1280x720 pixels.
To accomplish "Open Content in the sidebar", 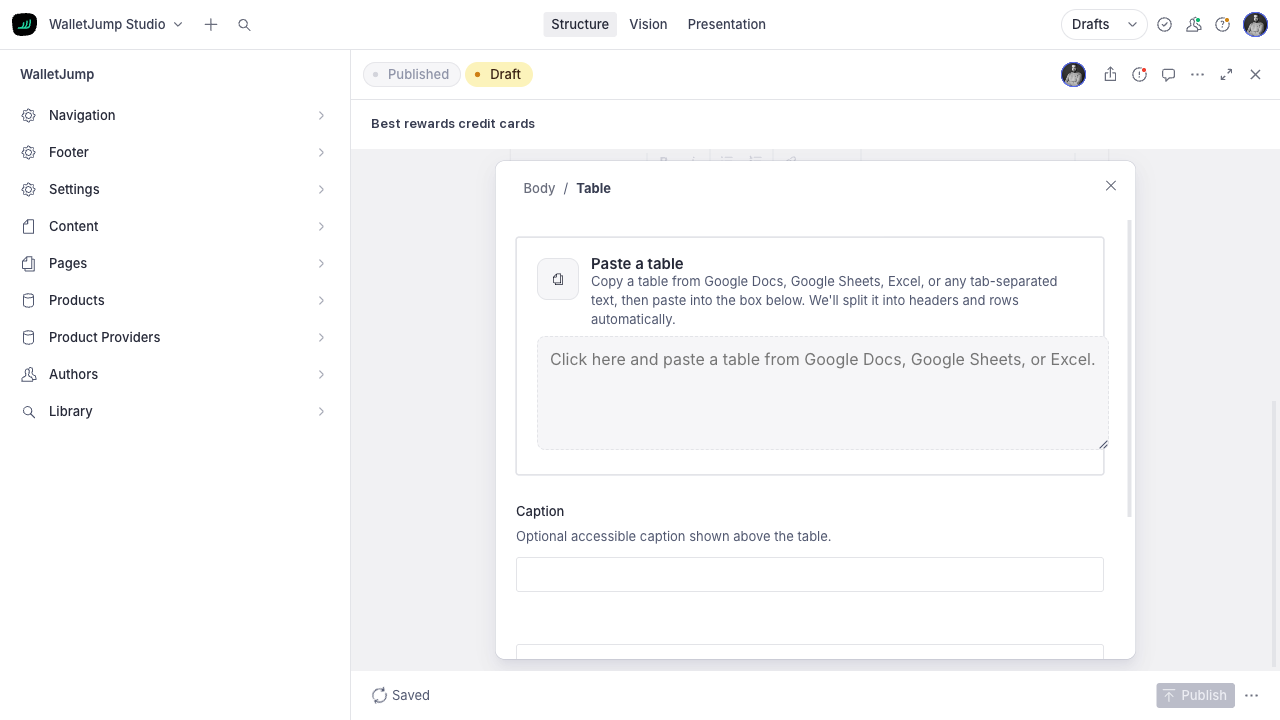I will click(175, 226).
